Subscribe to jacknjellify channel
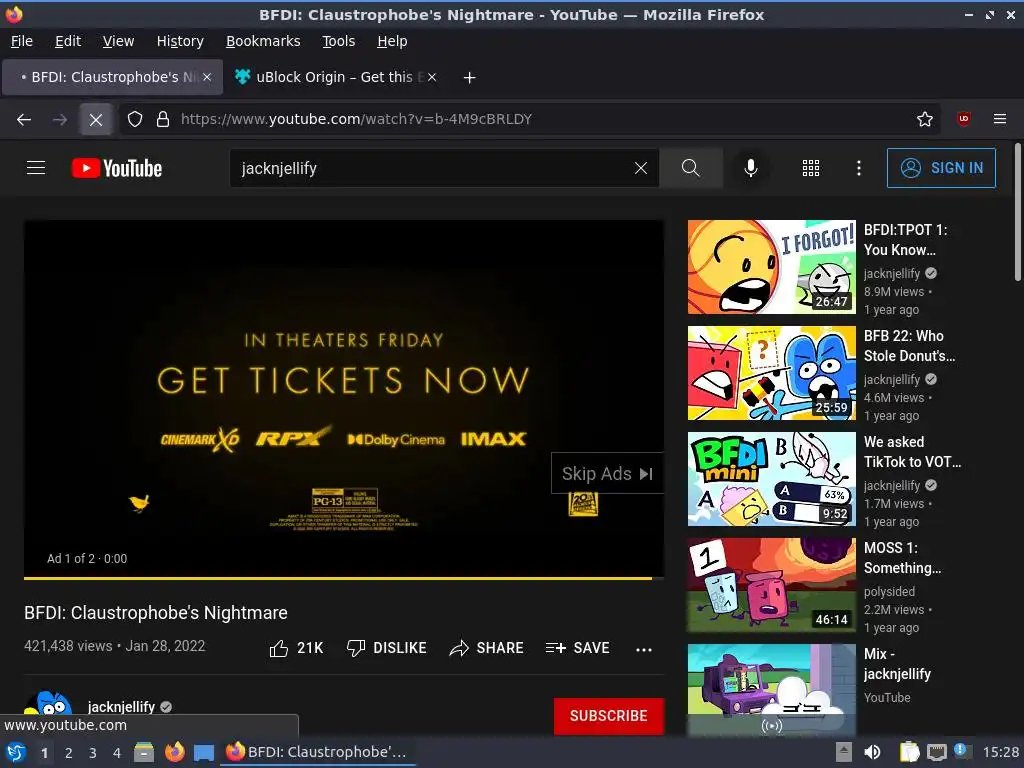 click(609, 716)
